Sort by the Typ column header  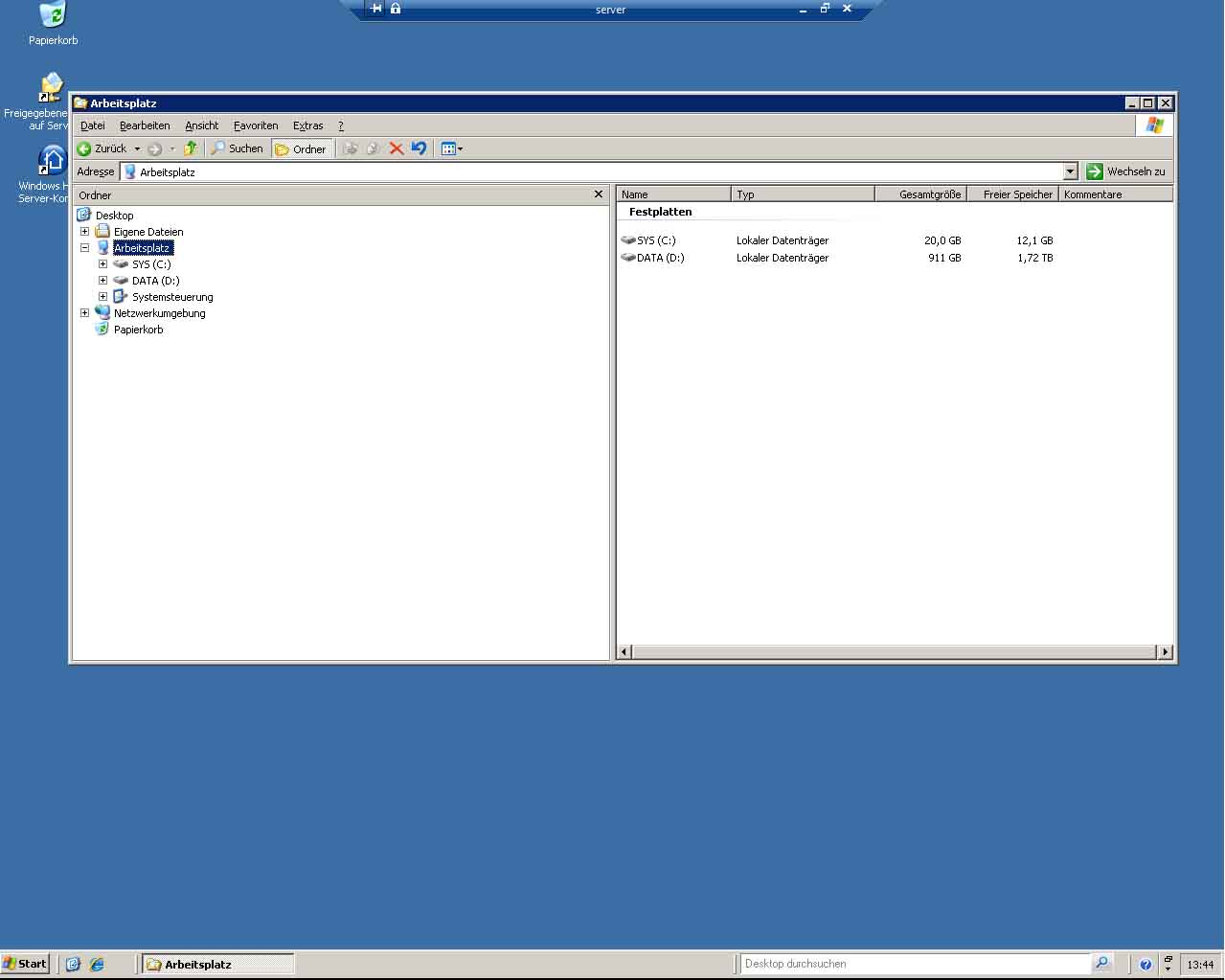pos(803,194)
